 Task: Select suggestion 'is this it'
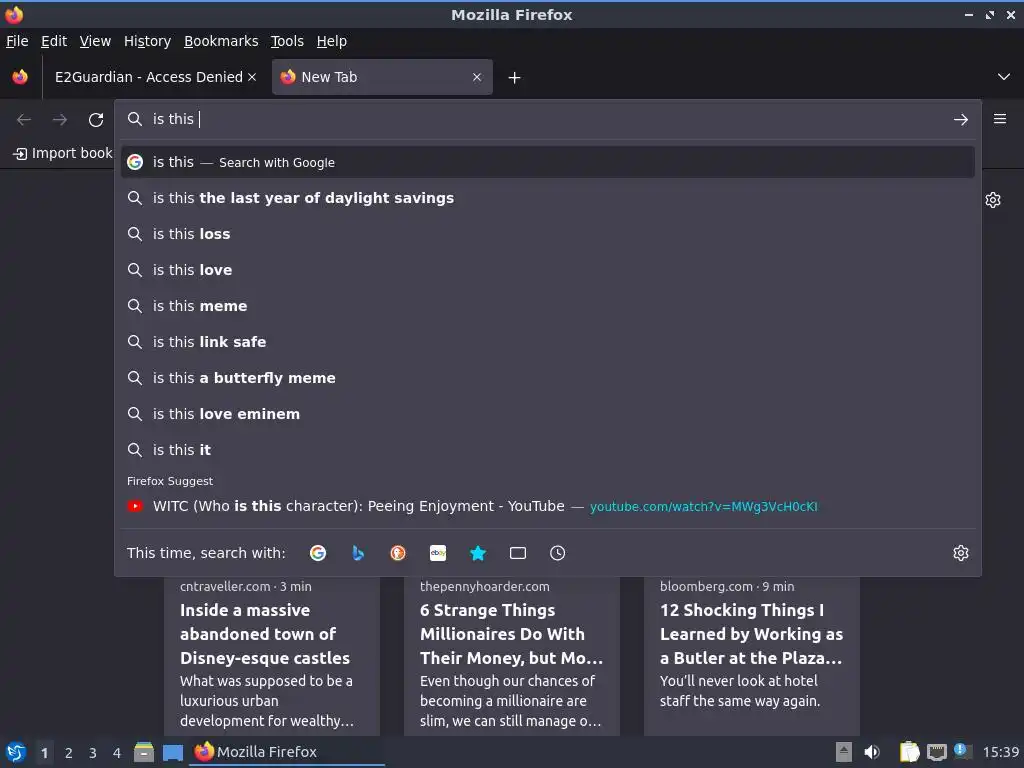pos(548,449)
